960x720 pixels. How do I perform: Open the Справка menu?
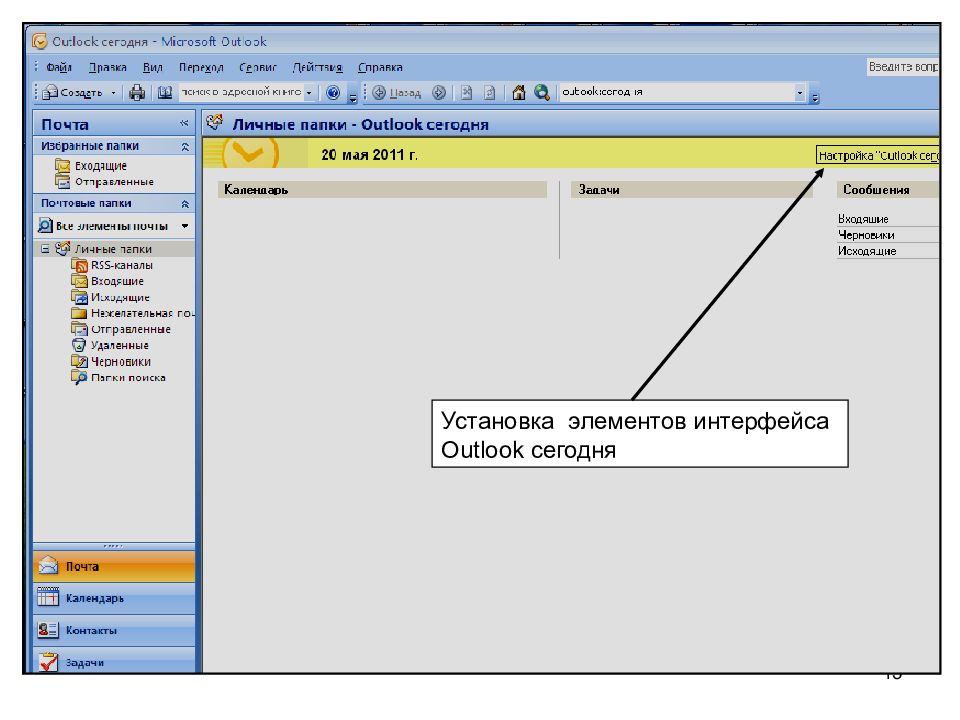(x=380, y=67)
